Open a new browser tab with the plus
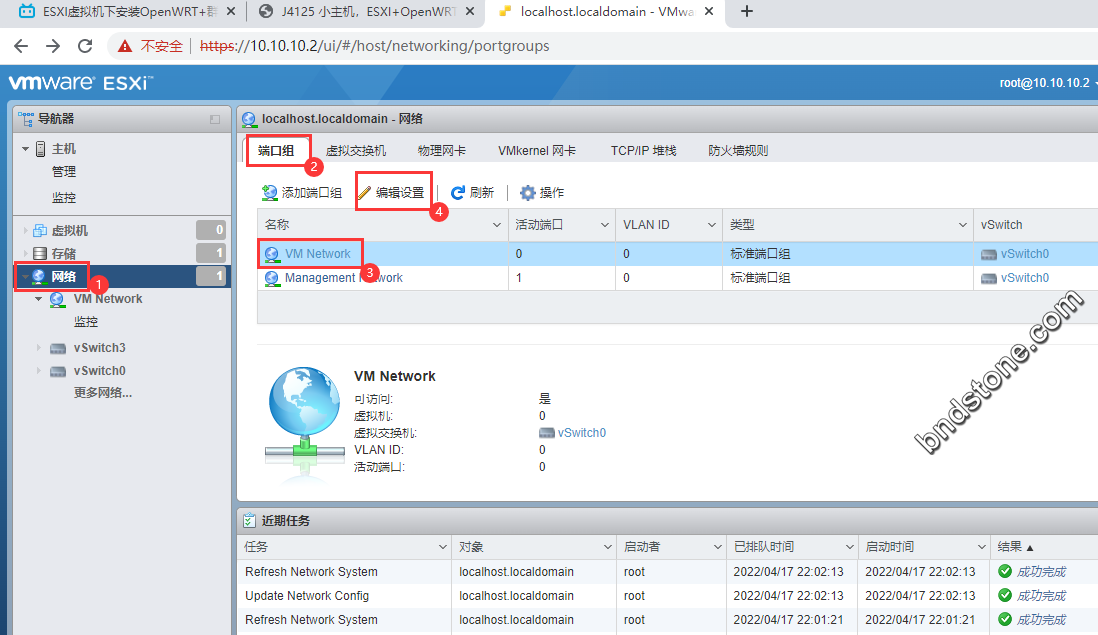1098x635 pixels. coord(746,11)
